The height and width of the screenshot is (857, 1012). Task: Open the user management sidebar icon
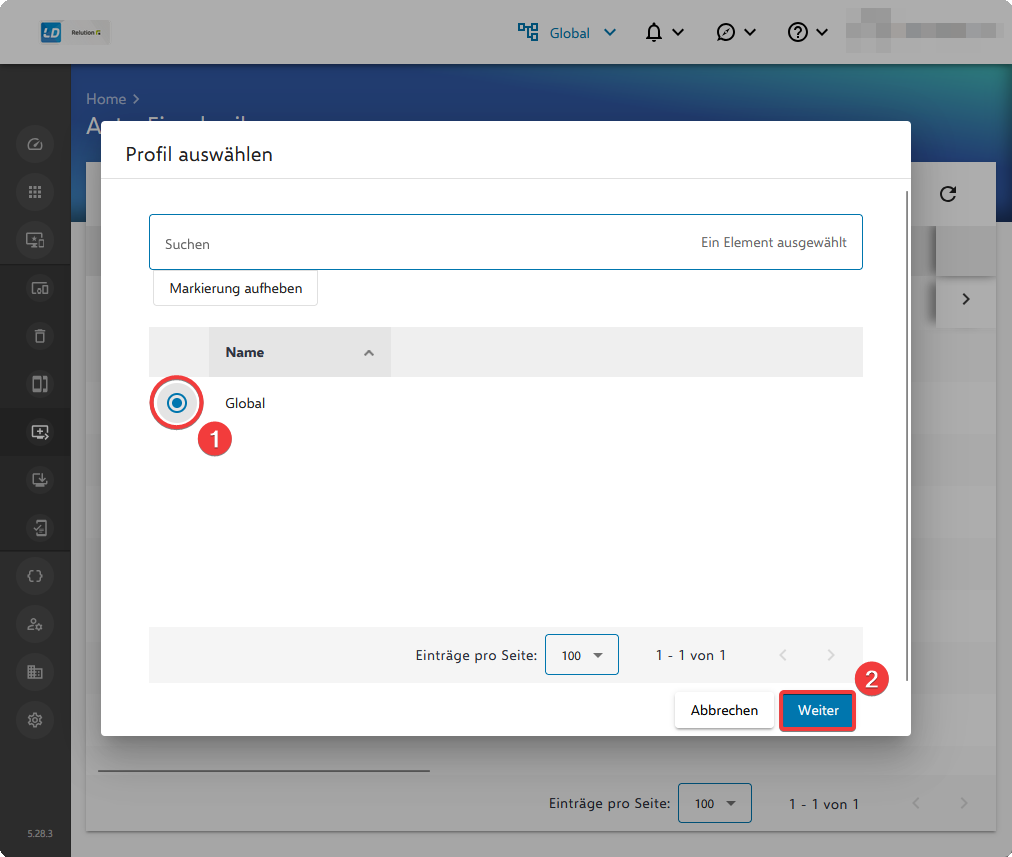point(35,624)
